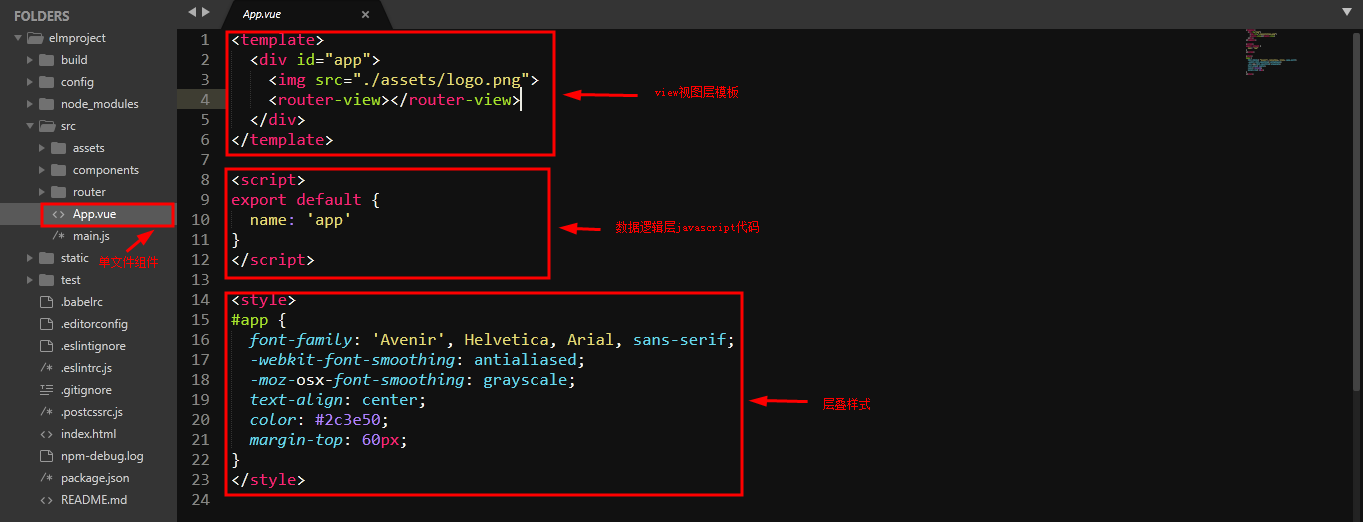This screenshot has height=522, width=1363.
Task: Open index.html from the sidebar
Action: point(88,434)
